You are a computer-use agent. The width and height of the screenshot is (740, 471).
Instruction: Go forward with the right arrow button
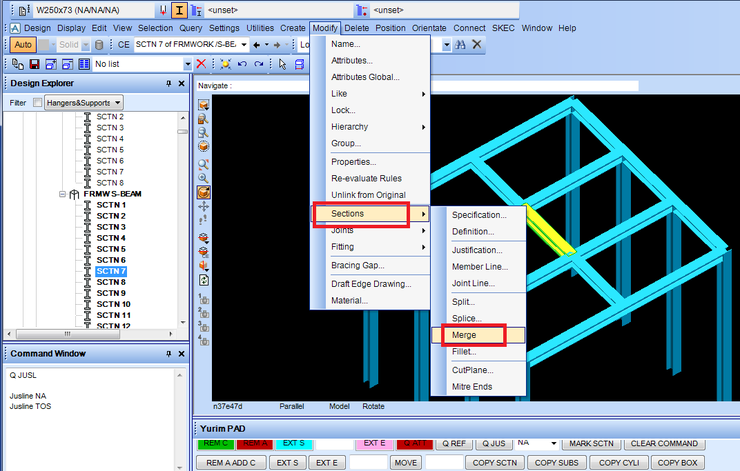(277, 45)
